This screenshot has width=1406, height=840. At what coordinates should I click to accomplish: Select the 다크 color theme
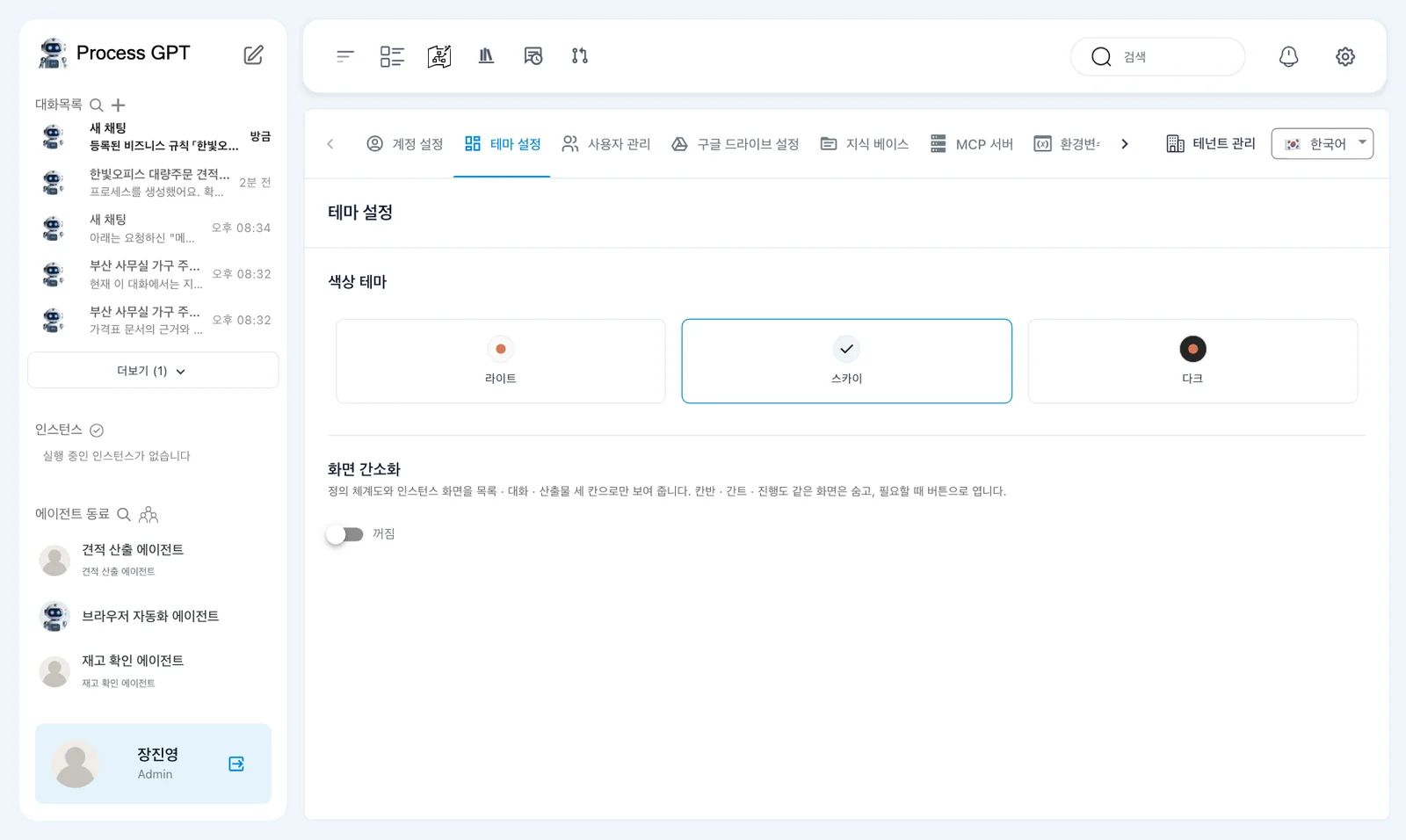pos(1192,361)
